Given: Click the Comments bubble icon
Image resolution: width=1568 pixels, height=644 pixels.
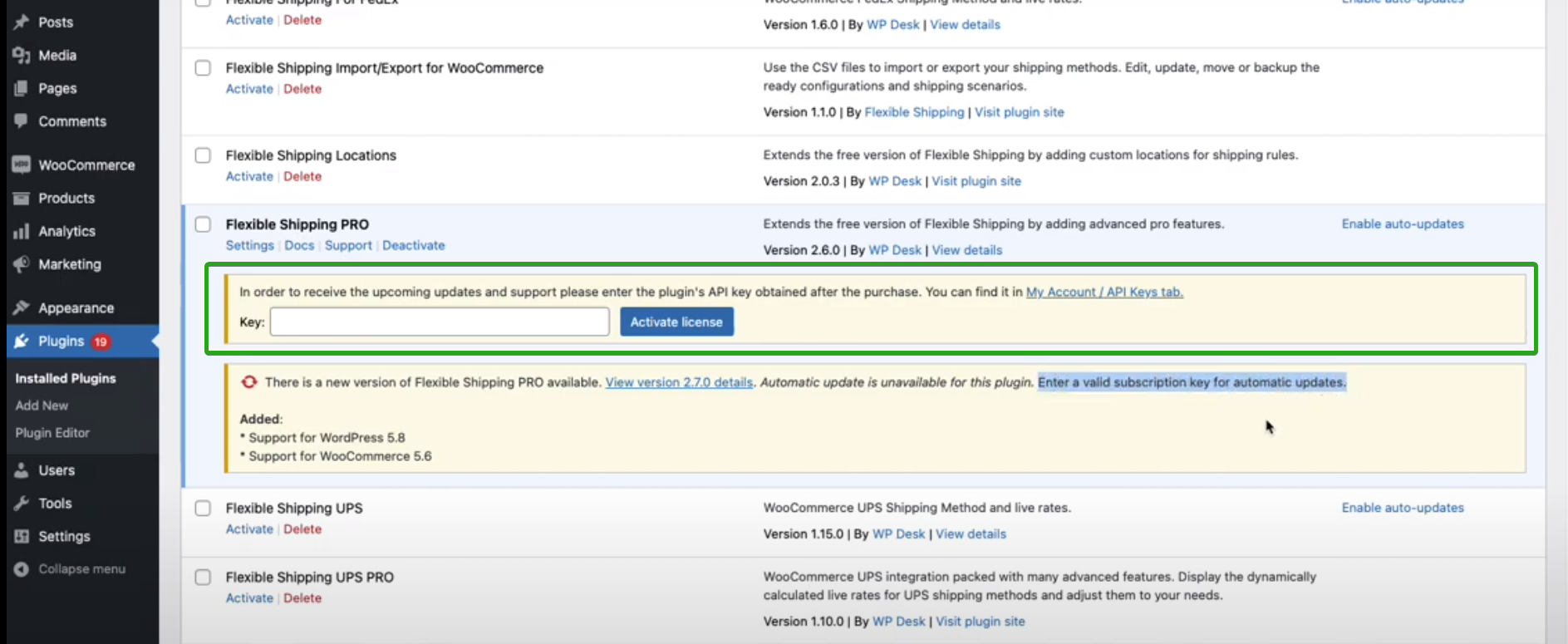Looking at the screenshot, I should click(22, 121).
